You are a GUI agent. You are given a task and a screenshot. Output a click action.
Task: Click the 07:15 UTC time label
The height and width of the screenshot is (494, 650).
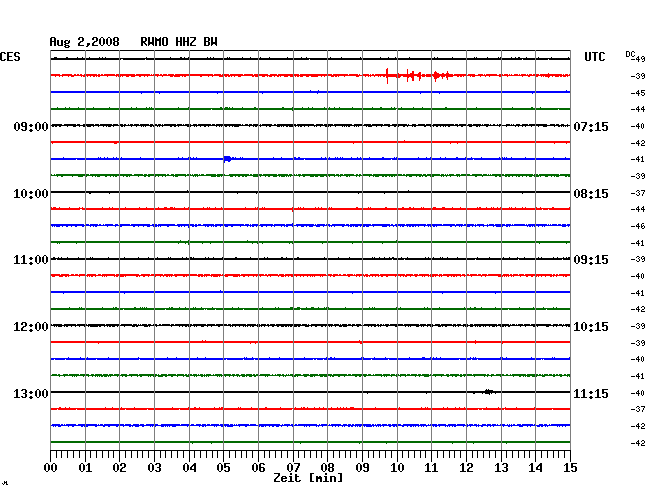tap(591, 127)
